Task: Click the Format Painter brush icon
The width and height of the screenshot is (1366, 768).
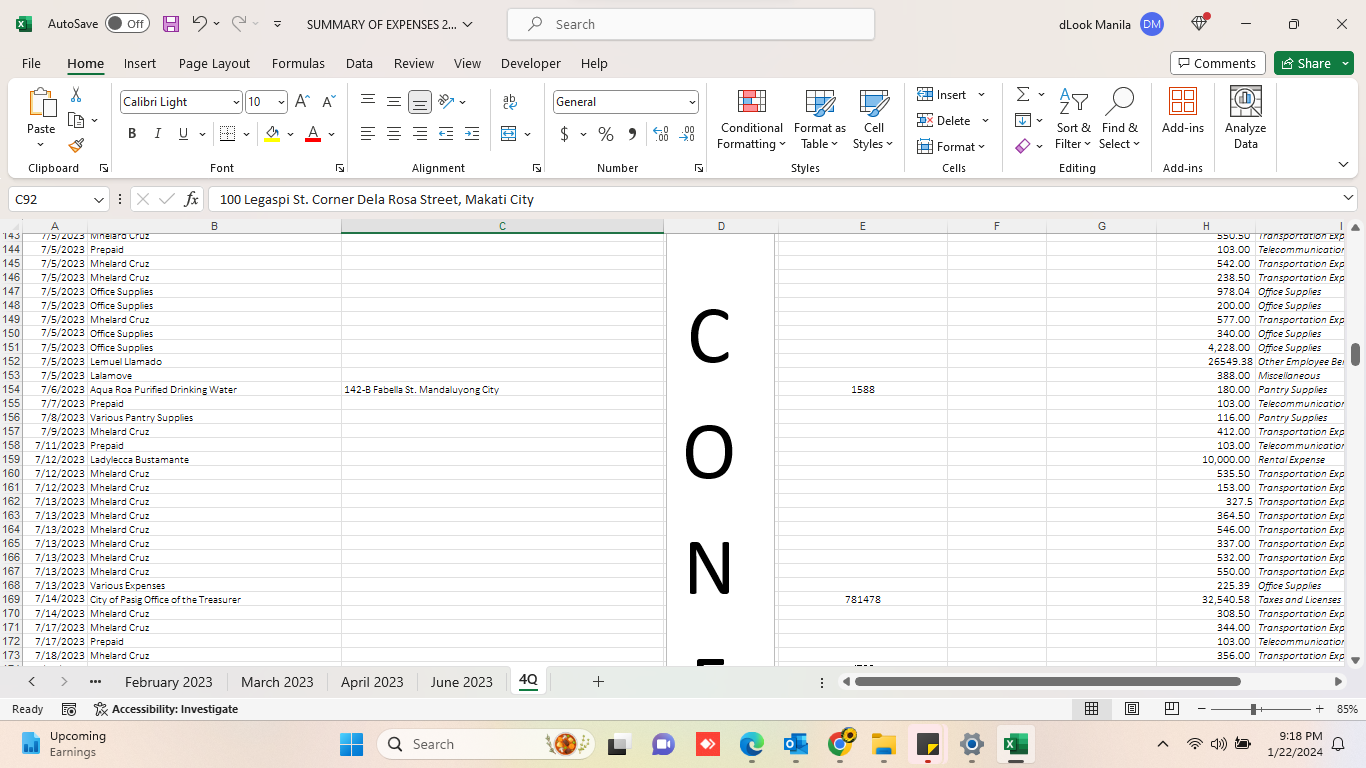Action: [76, 145]
